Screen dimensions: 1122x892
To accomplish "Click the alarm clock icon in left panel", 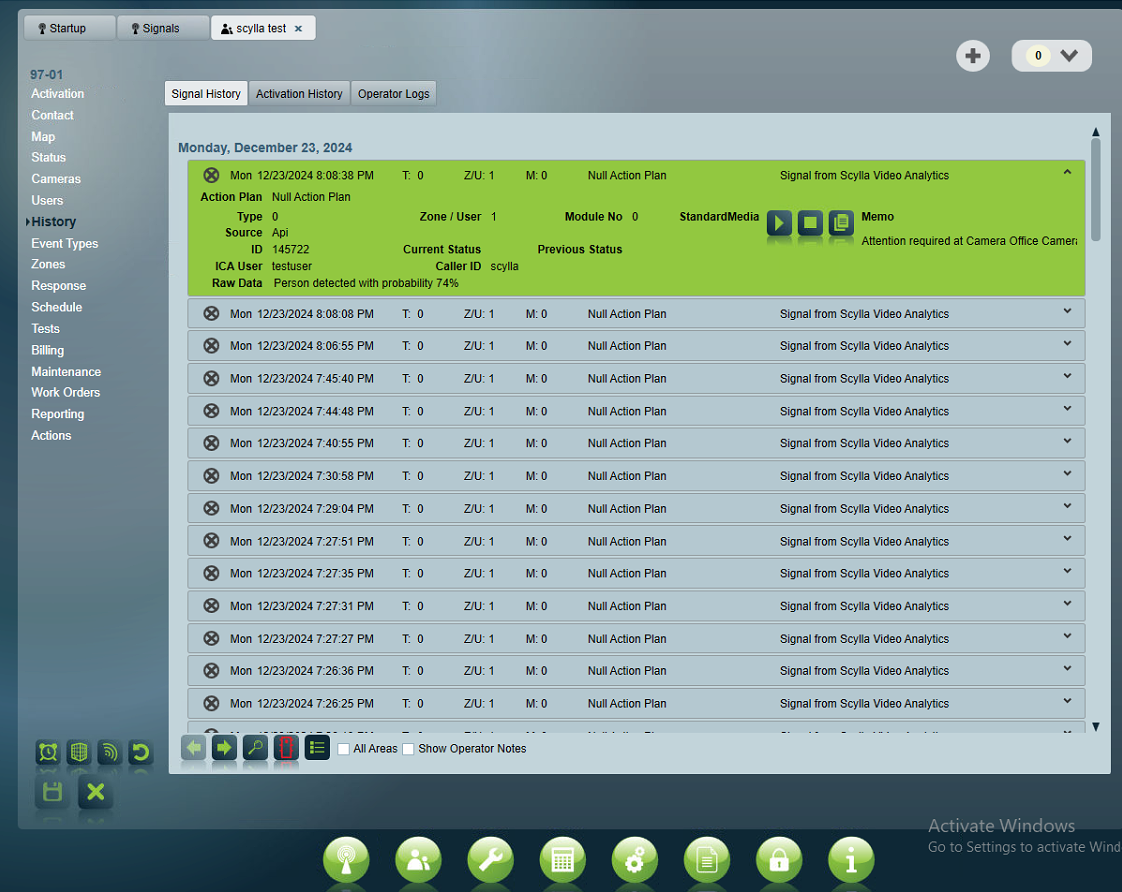I will tap(47, 753).
